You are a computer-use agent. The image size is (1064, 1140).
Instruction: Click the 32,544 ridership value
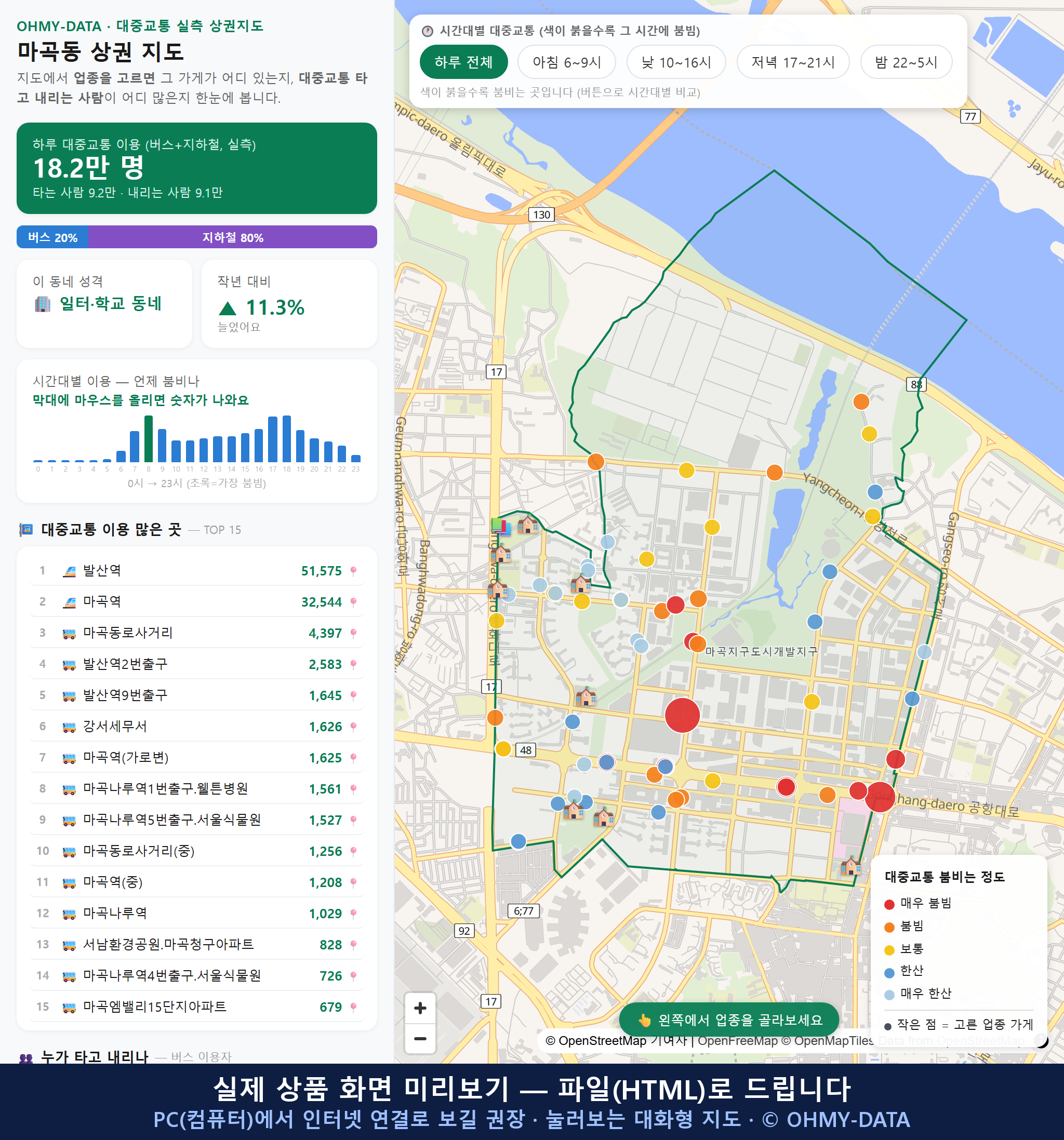(321, 602)
